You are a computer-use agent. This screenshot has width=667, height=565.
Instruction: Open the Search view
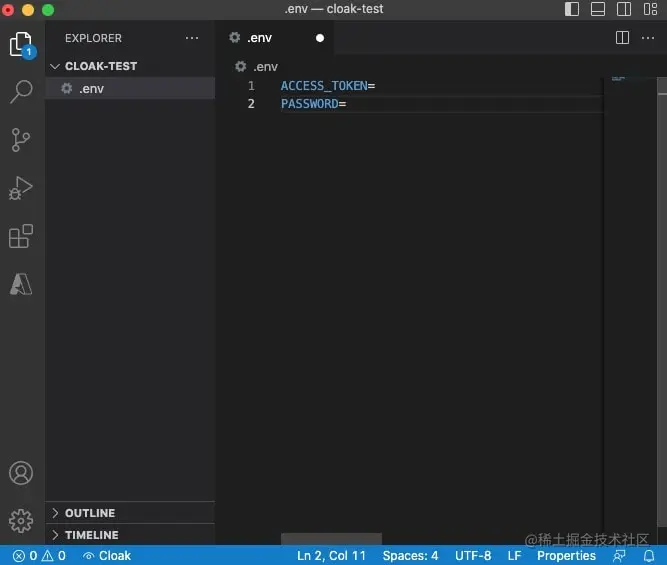pyautogui.click(x=21, y=91)
